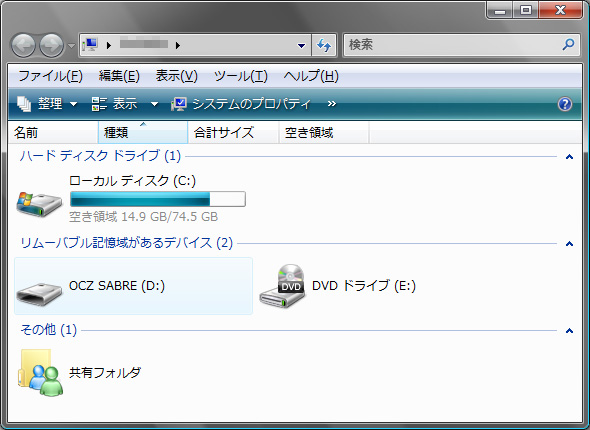Image resolution: width=590 pixels, height=430 pixels.
Task: Click the refresh icon beside address bar
Action: pyautogui.click(x=324, y=46)
